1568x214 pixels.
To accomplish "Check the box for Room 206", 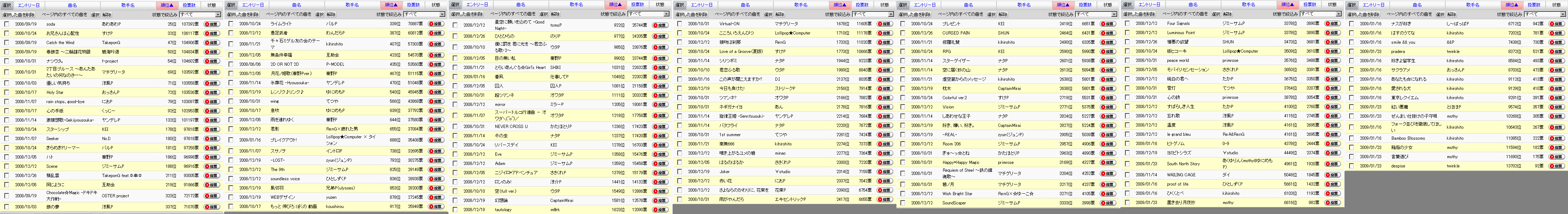I will (x=903, y=144).
